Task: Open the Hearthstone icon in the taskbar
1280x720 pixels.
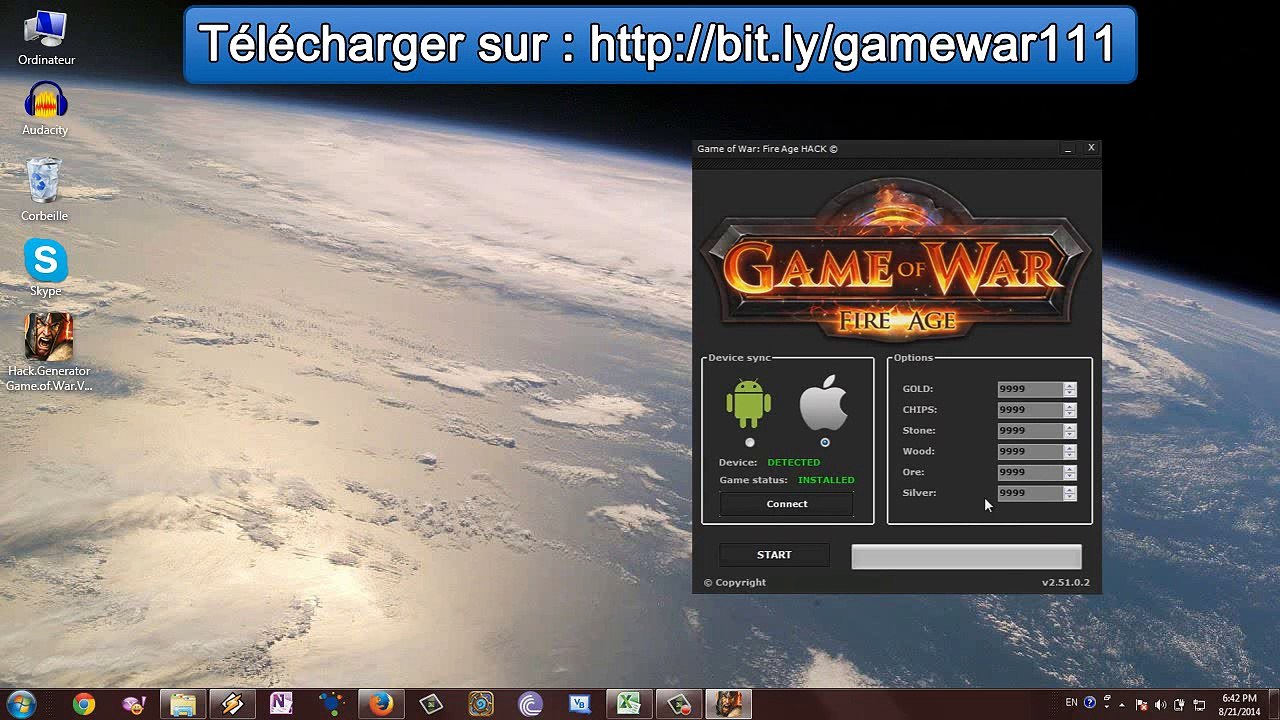Action: pos(481,705)
